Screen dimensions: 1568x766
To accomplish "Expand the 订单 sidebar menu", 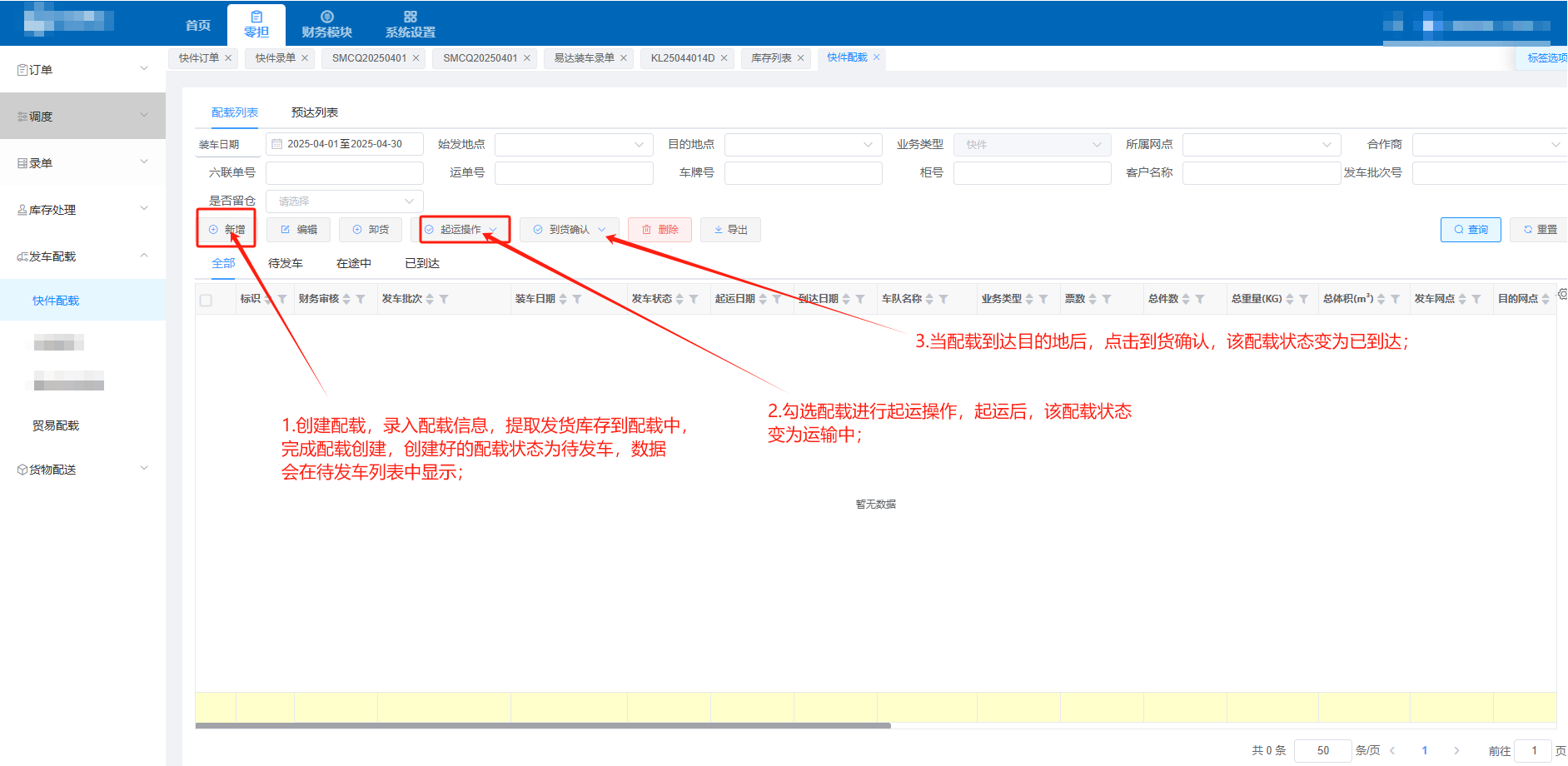I will [82, 70].
